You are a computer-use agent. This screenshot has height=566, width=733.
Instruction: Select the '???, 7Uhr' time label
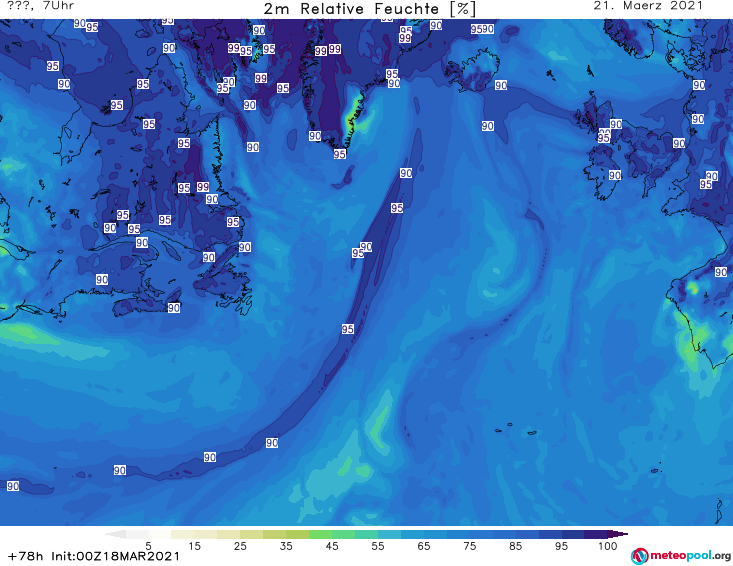coord(40,6)
